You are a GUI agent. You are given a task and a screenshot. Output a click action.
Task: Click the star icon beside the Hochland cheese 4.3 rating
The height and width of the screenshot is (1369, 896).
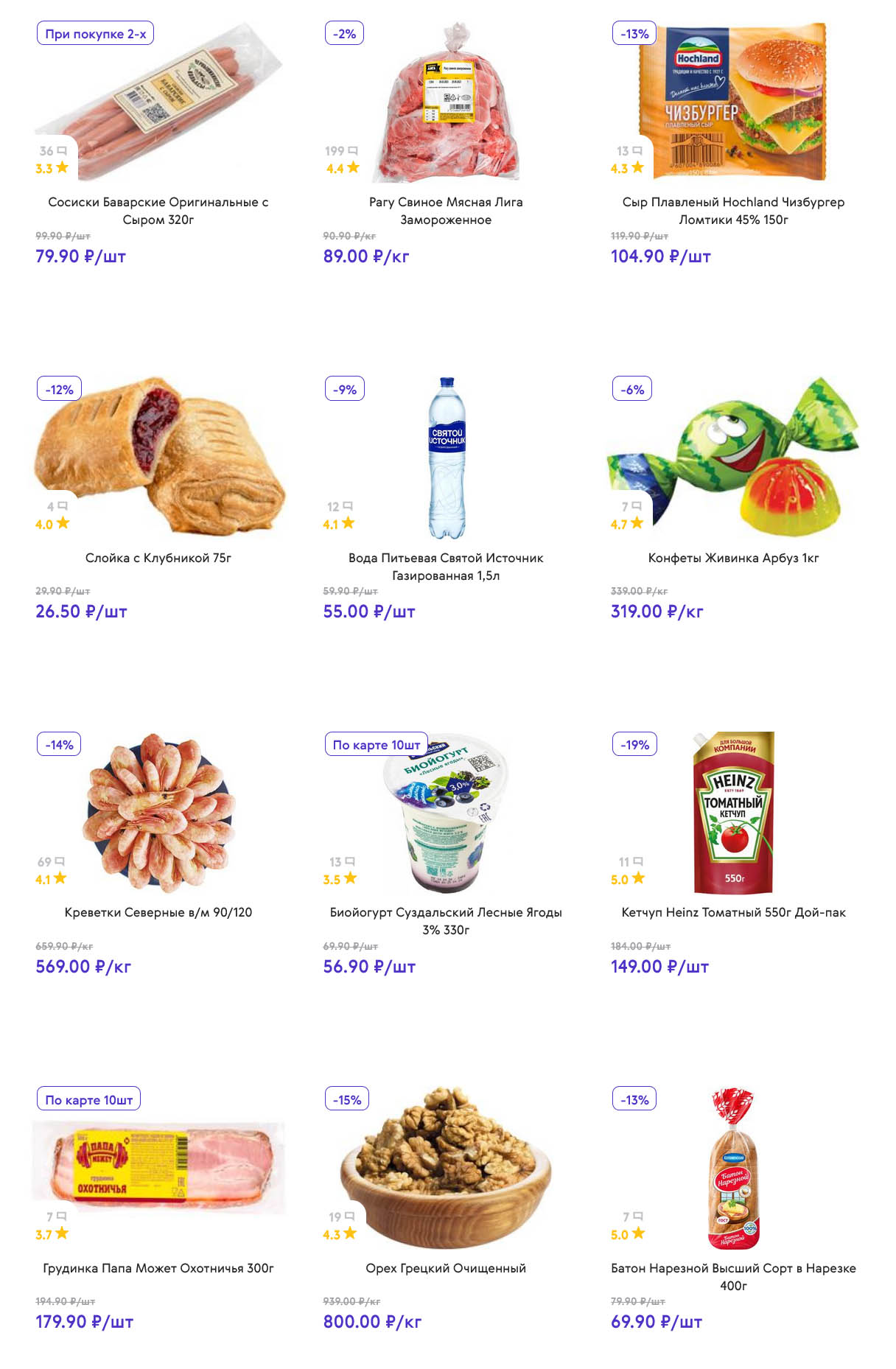637,167
